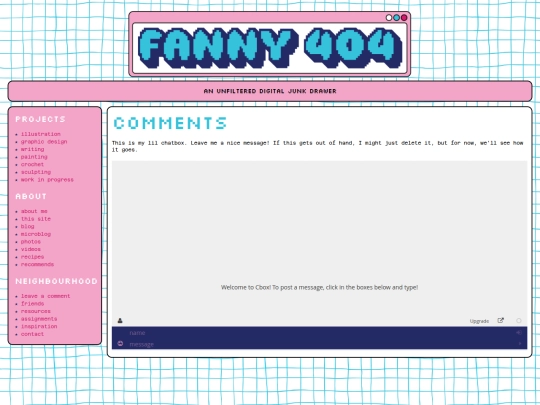Go to this site page
Viewport: 540px width, 405px height.
click(x=36, y=219)
